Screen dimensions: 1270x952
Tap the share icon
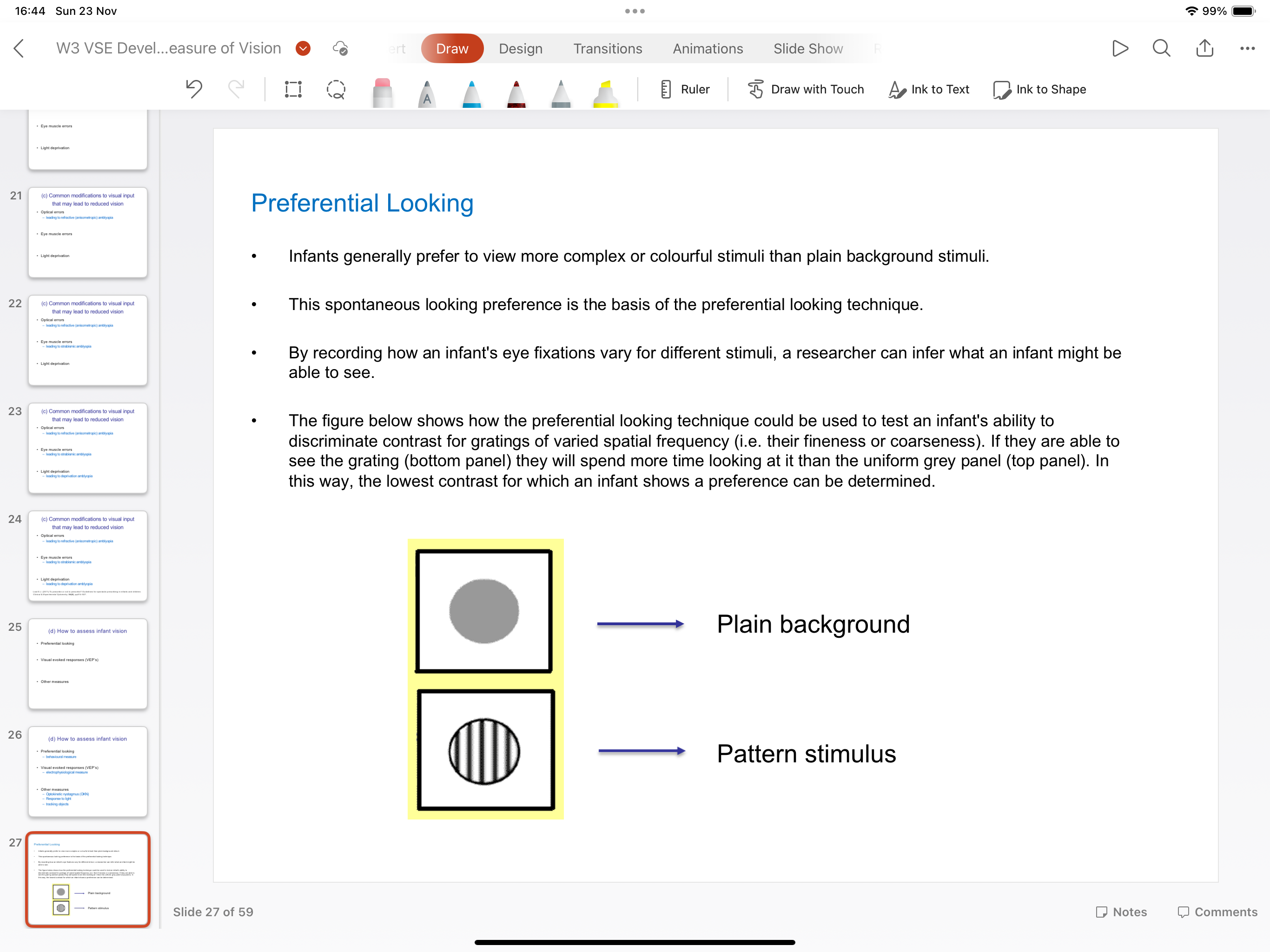(1204, 48)
